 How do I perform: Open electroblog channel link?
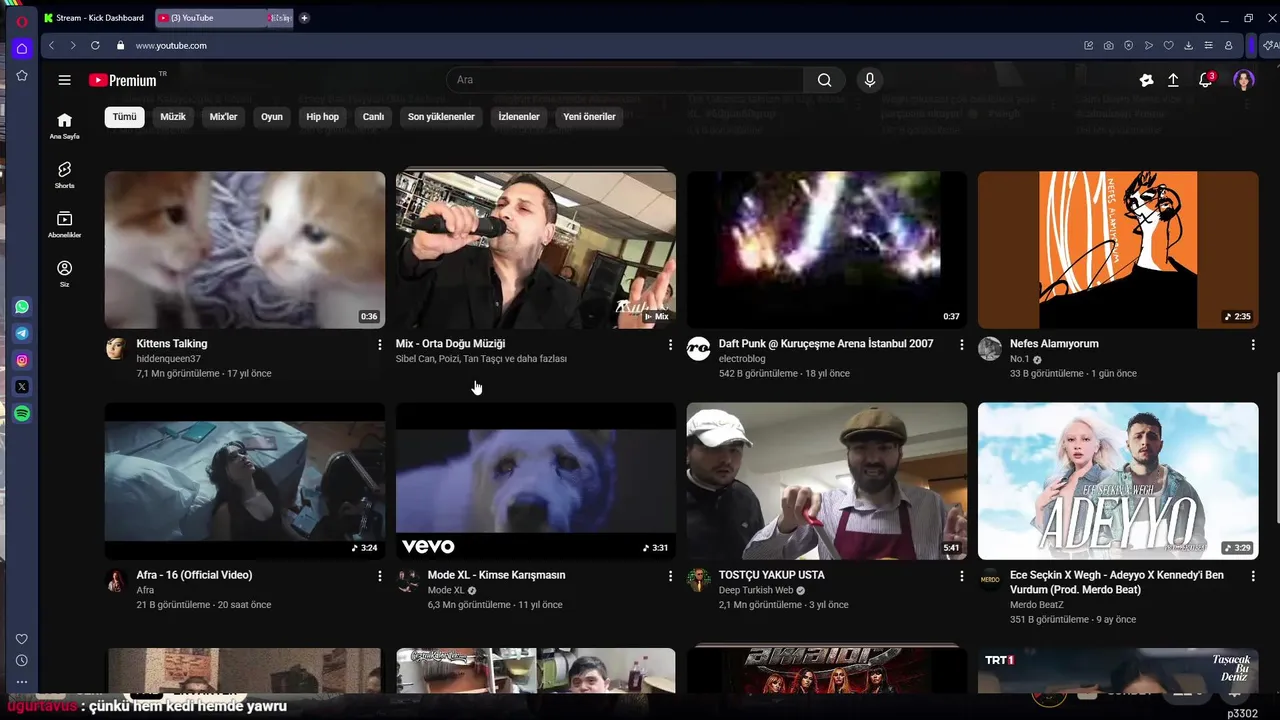(x=742, y=359)
